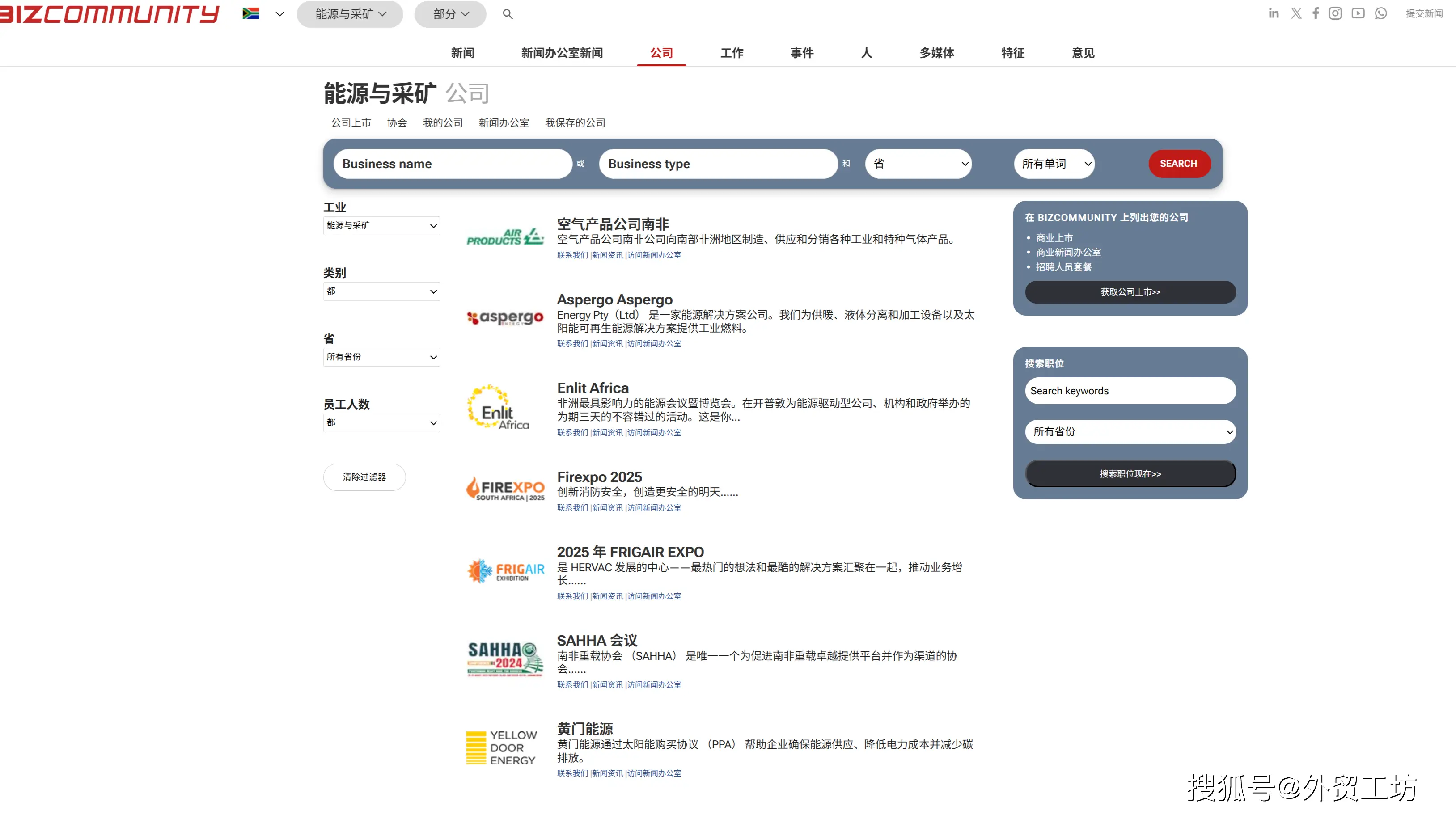Open the X (Twitter) social icon
This screenshot has height=819, width=1456.
[x=1296, y=13]
